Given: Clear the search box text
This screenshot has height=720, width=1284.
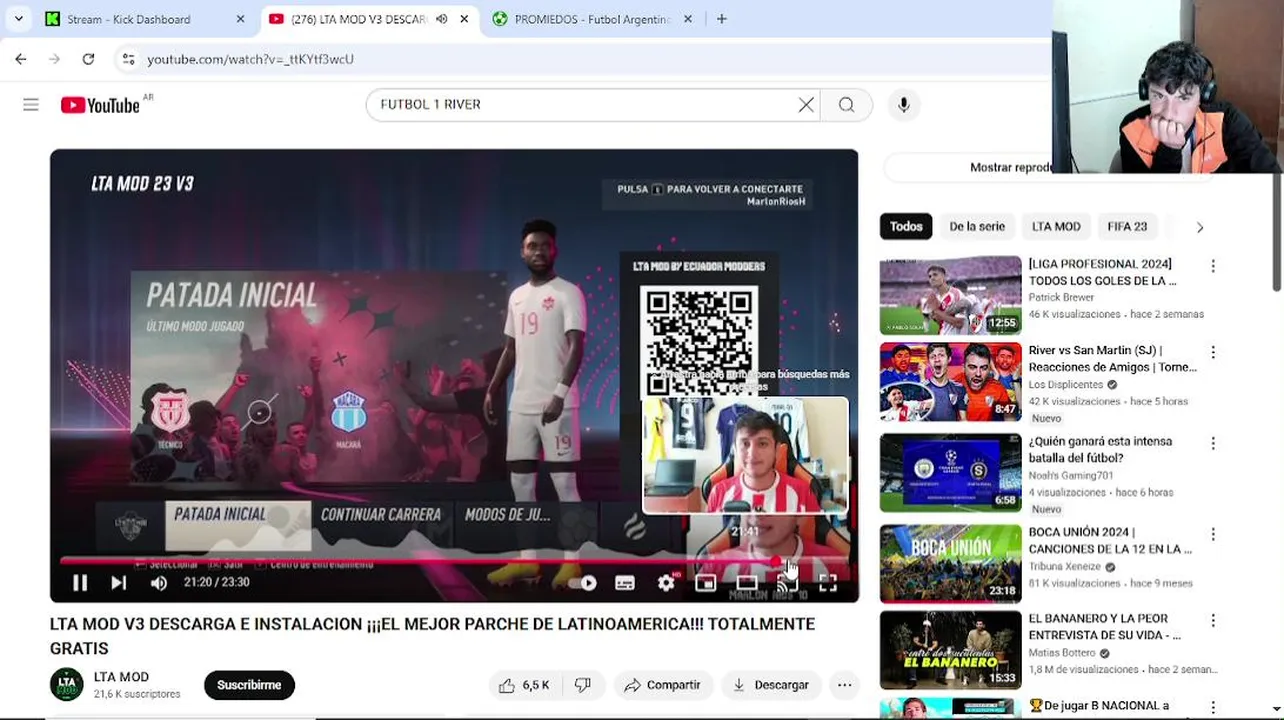Looking at the screenshot, I should pos(806,105).
